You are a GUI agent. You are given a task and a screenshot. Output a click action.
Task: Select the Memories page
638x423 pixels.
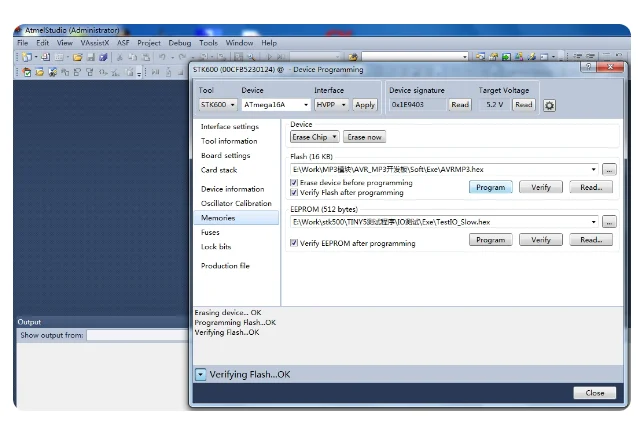(x=236, y=218)
